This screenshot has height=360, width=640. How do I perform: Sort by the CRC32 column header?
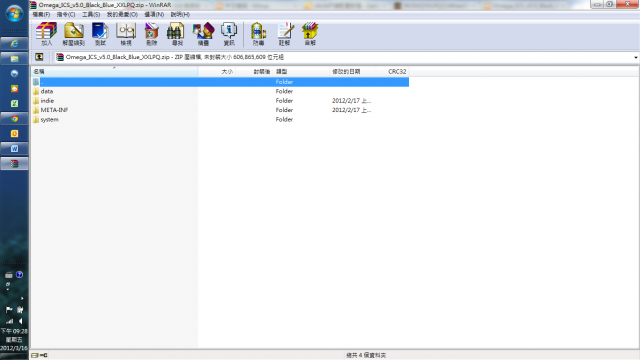click(x=392, y=71)
